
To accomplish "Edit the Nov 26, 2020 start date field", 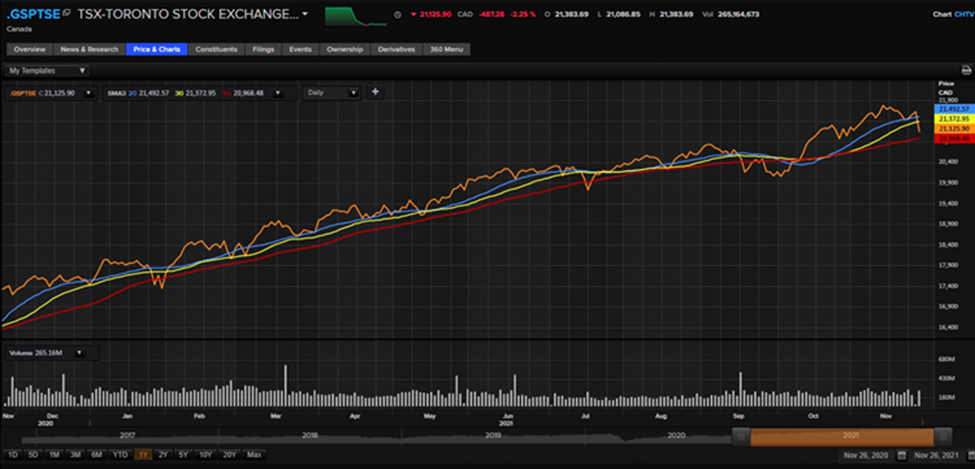I will click(867, 455).
